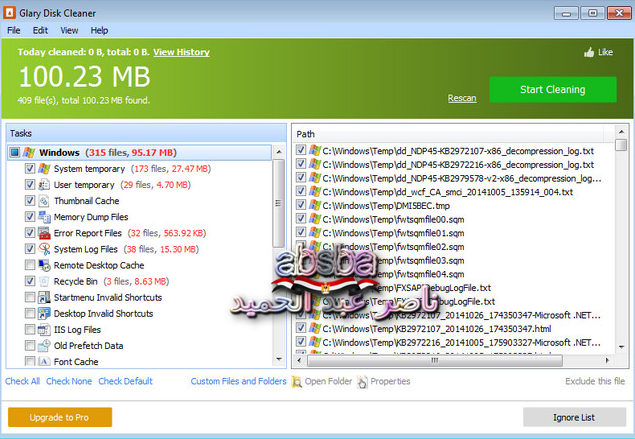The height and width of the screenshot is (439, 635).
Task: Open the File menu
Action: pyautogui.click(x=13, y=30)
